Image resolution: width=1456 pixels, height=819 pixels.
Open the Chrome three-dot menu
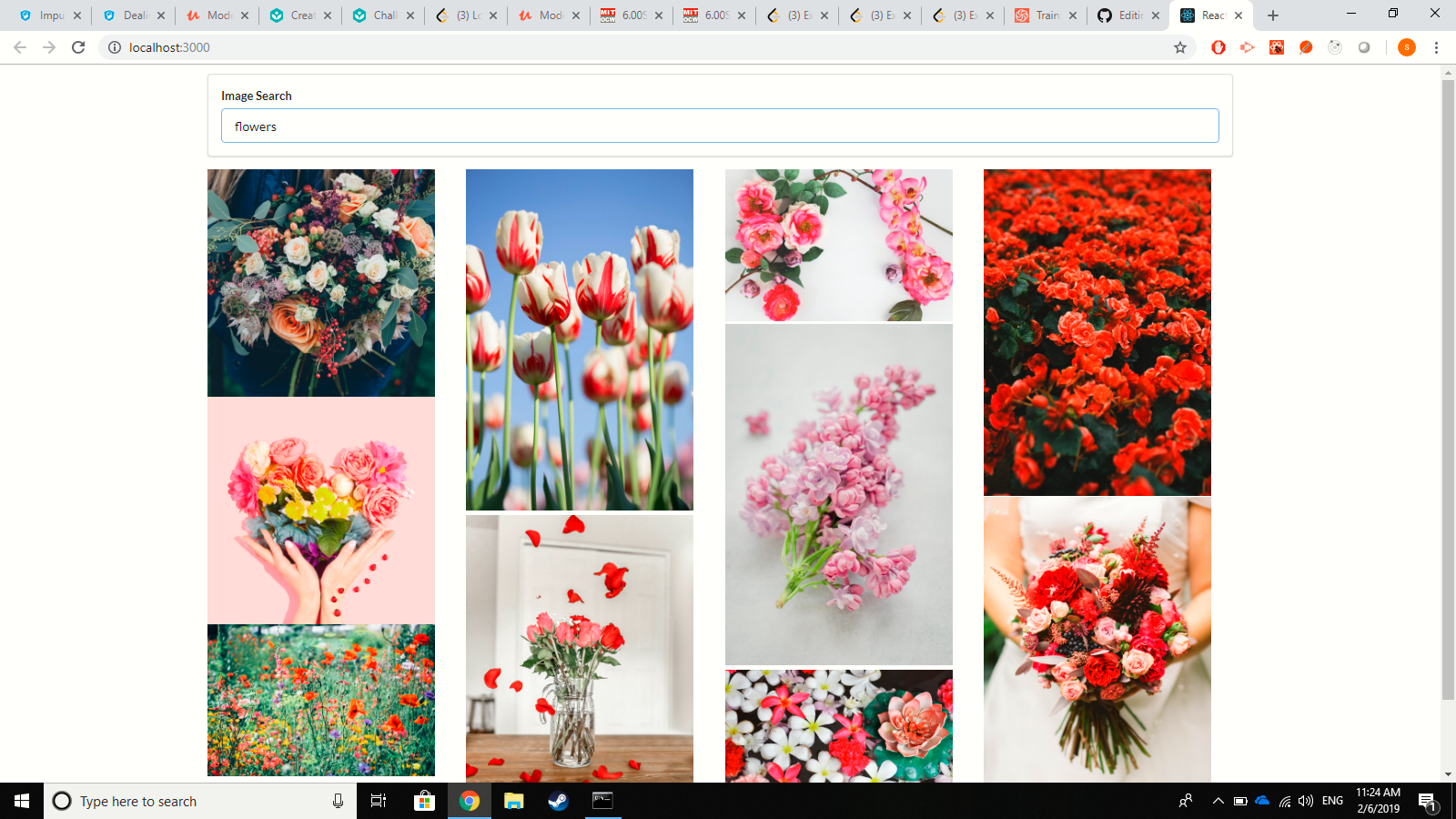[x=1436, y=47]
